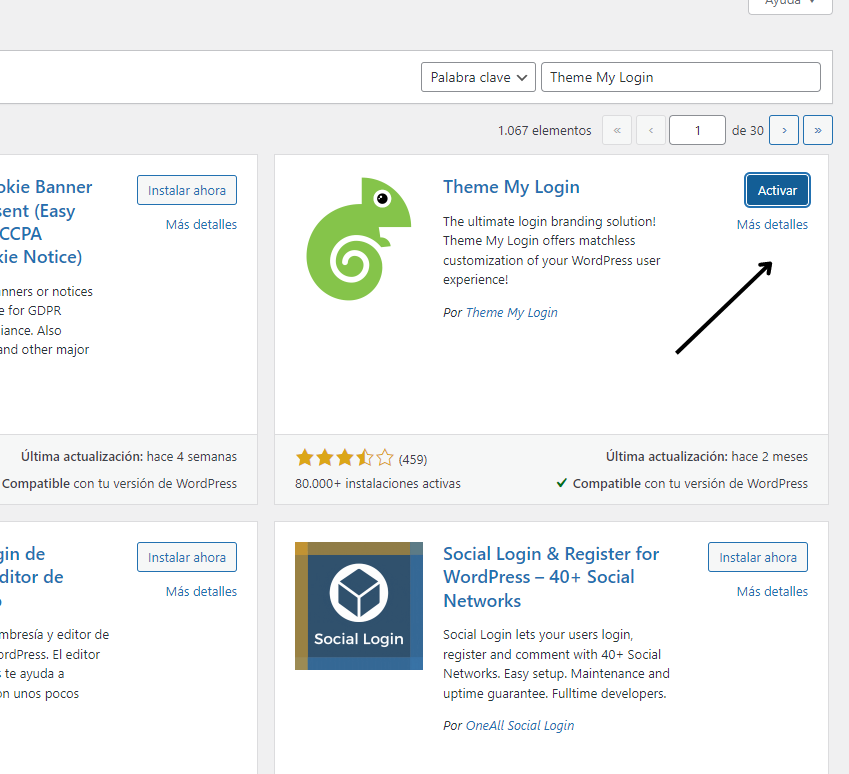The height and width of the screenshot is (774, 849).
Task: Click Instalar ahora for Social Login plugin
Action: click(x=758, y=557)
